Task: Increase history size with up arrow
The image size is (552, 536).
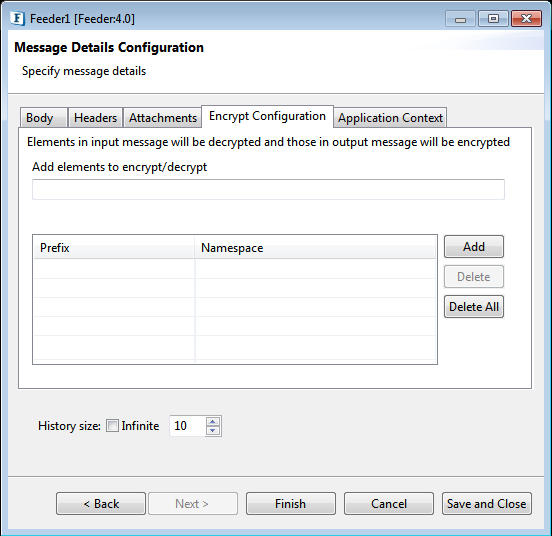Action: pyautogui.click(x=213, y=421)
